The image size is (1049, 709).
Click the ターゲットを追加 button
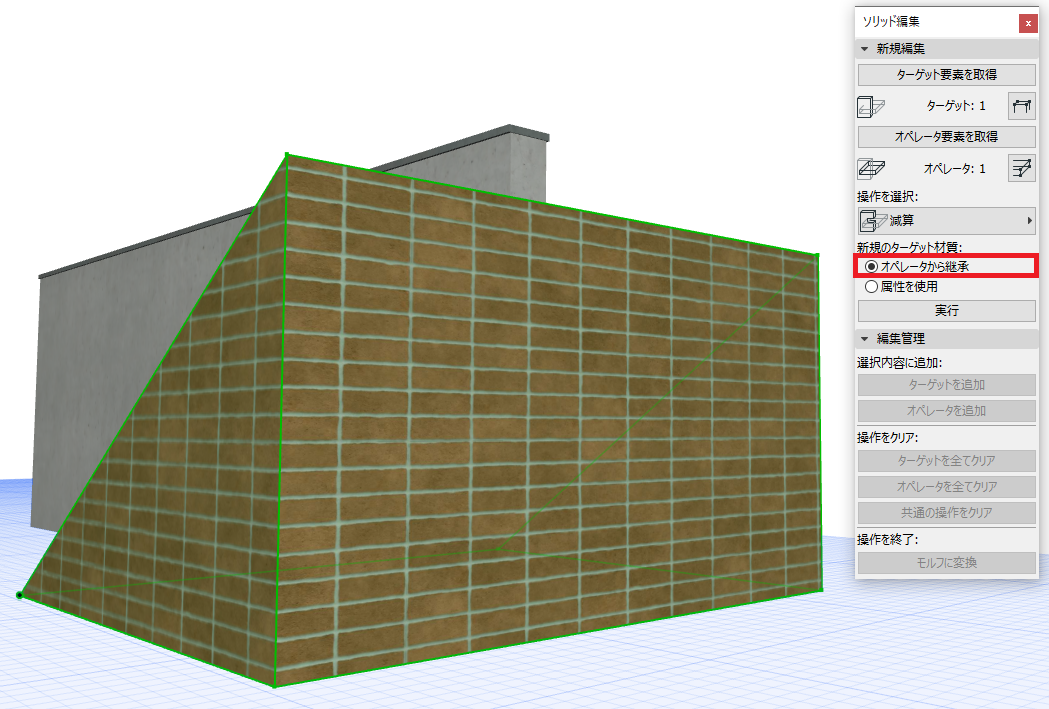[947, 385]
